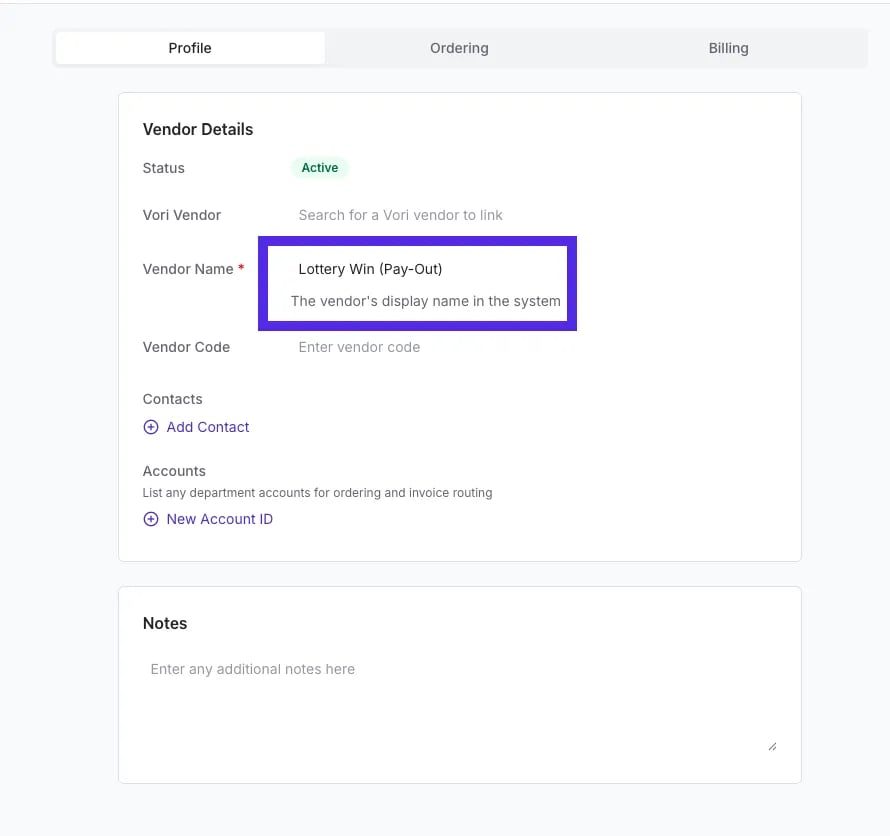Click the green Active status badge

pos(320,167)
